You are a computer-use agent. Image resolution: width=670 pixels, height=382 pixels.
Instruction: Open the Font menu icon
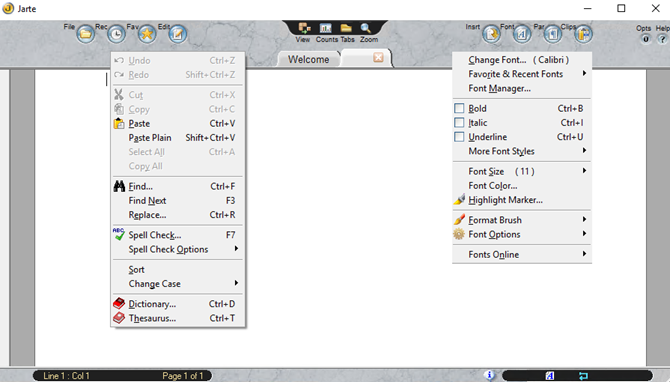tap(522, 34)
